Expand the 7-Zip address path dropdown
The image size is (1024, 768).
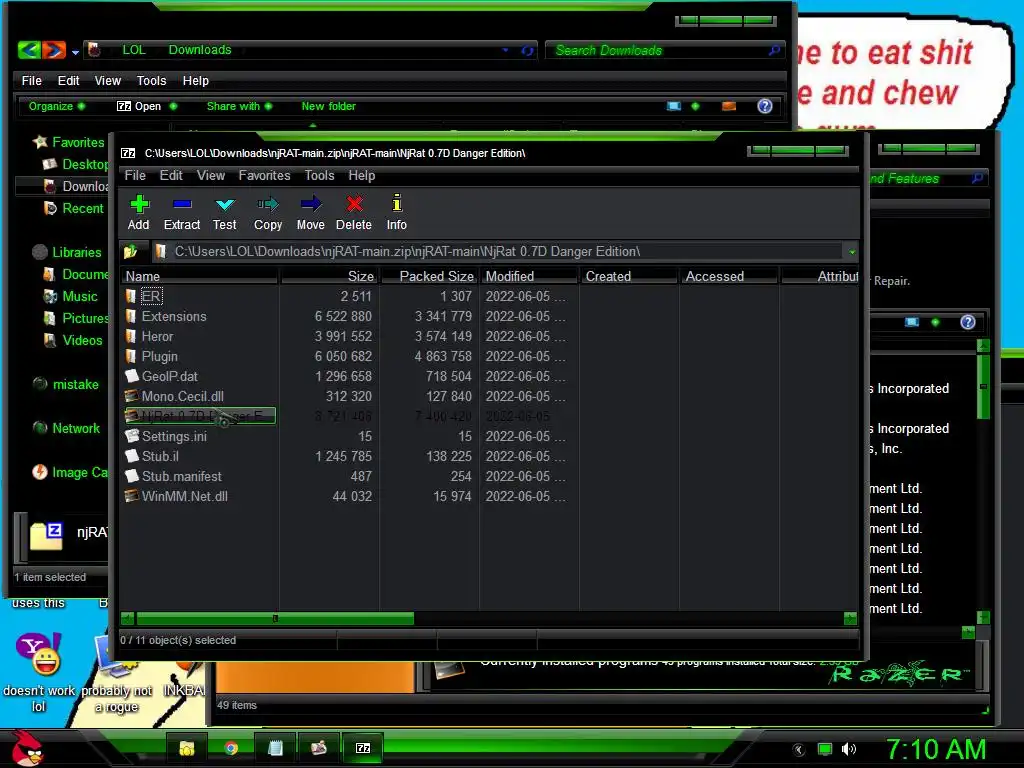click(852, 252)
